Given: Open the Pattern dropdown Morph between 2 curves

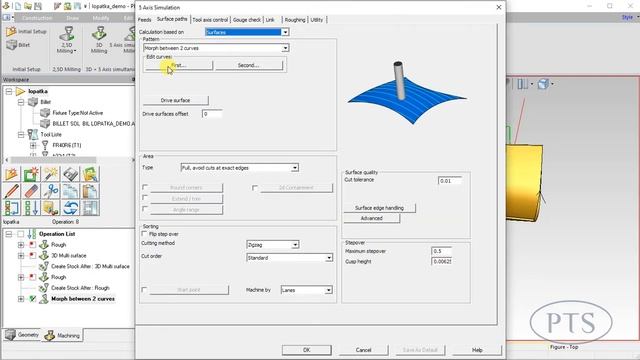Looking at the screenshot, I should [285, 48].
